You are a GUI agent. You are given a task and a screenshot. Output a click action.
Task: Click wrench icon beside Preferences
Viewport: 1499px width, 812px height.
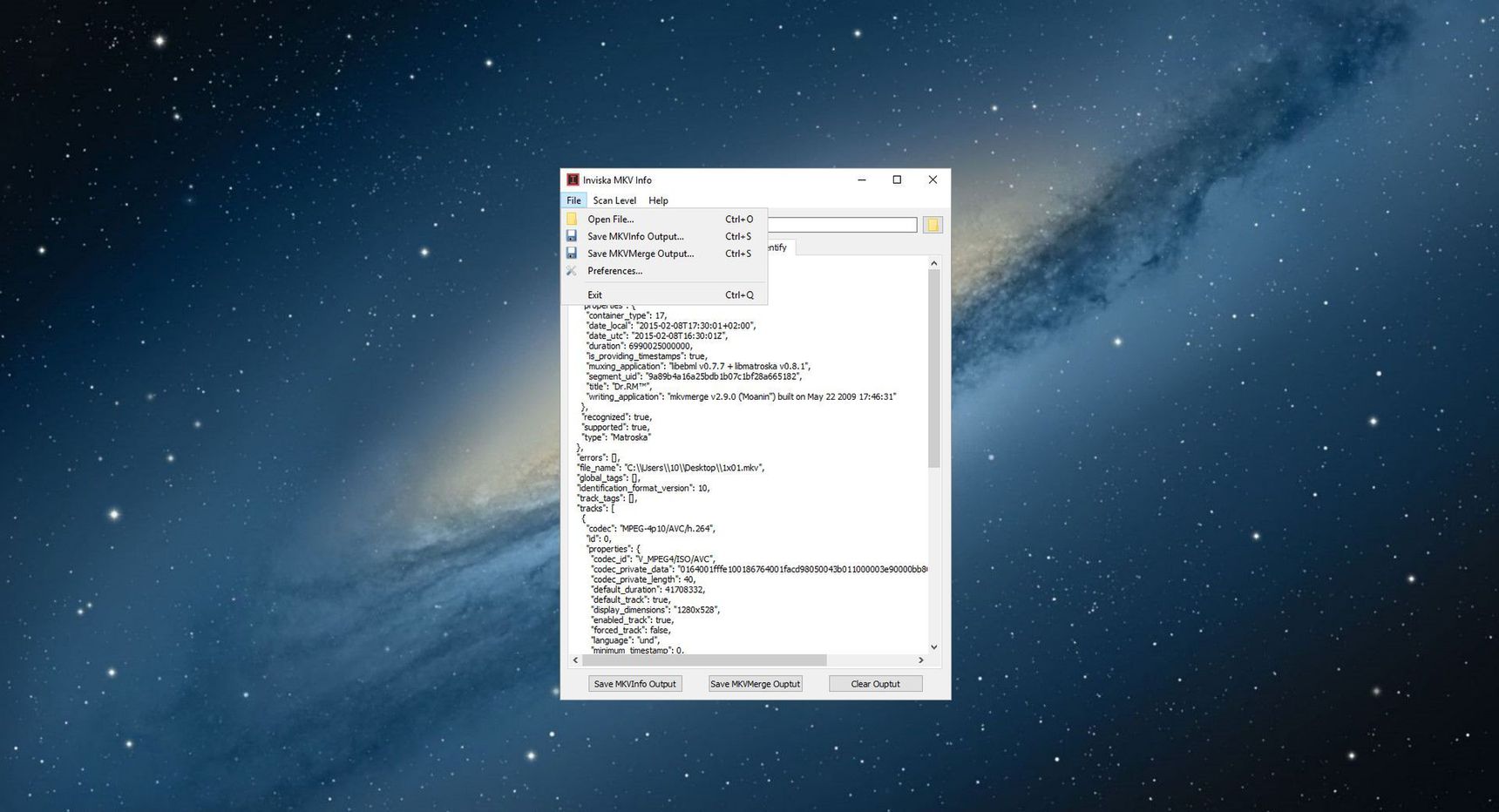pos(572,271)
